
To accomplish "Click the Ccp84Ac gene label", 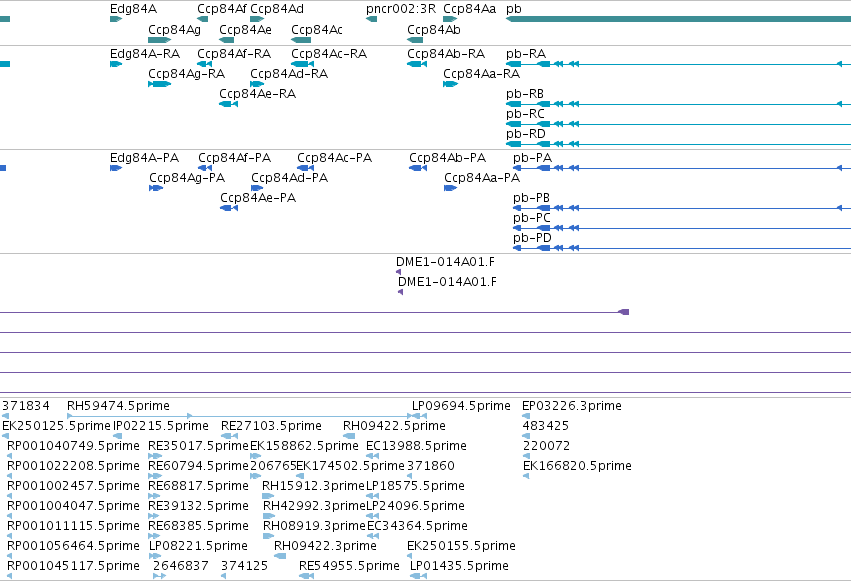I will pyautogui.click(x=316, y=30).
